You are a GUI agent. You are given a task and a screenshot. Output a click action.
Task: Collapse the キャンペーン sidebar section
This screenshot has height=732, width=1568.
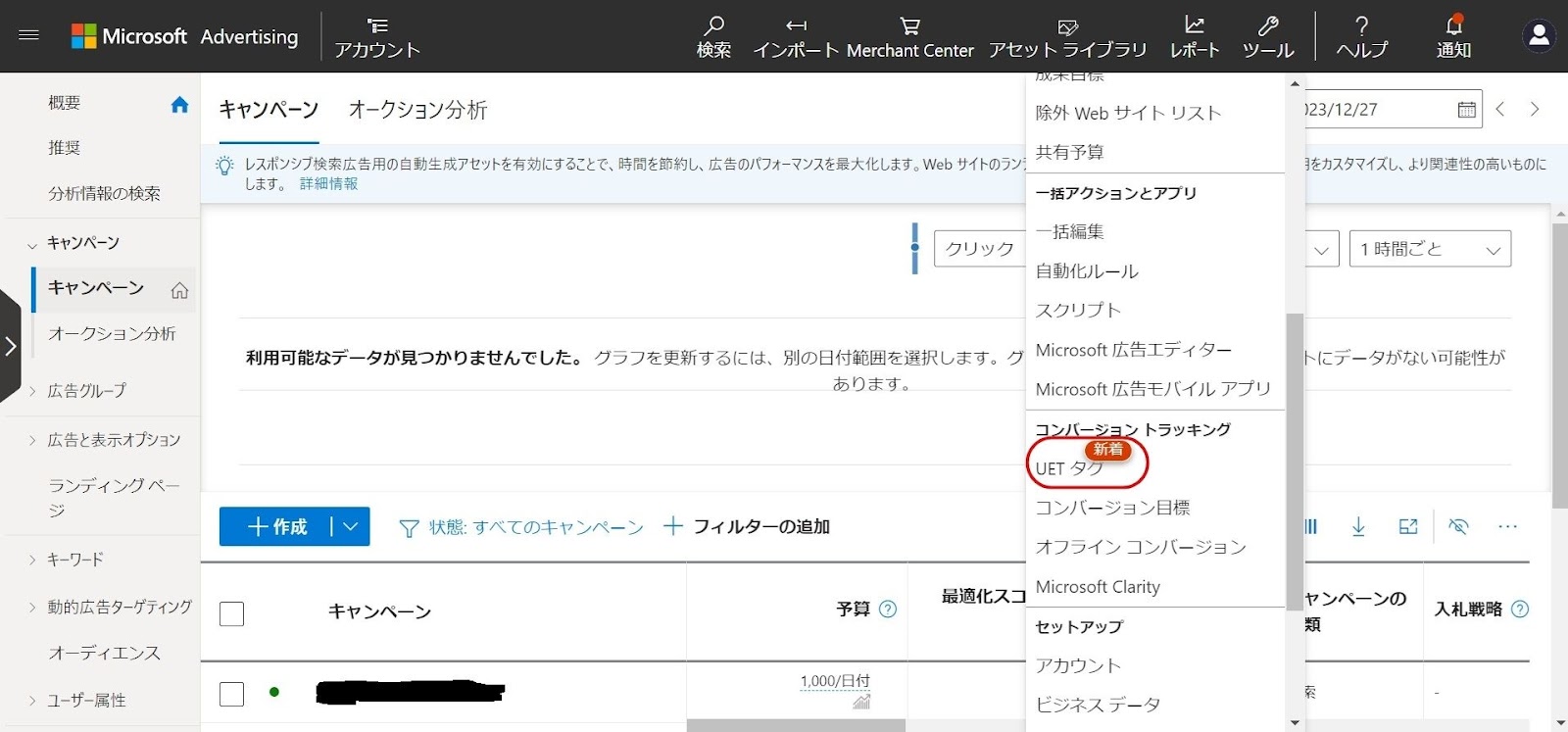pos(32,244)
